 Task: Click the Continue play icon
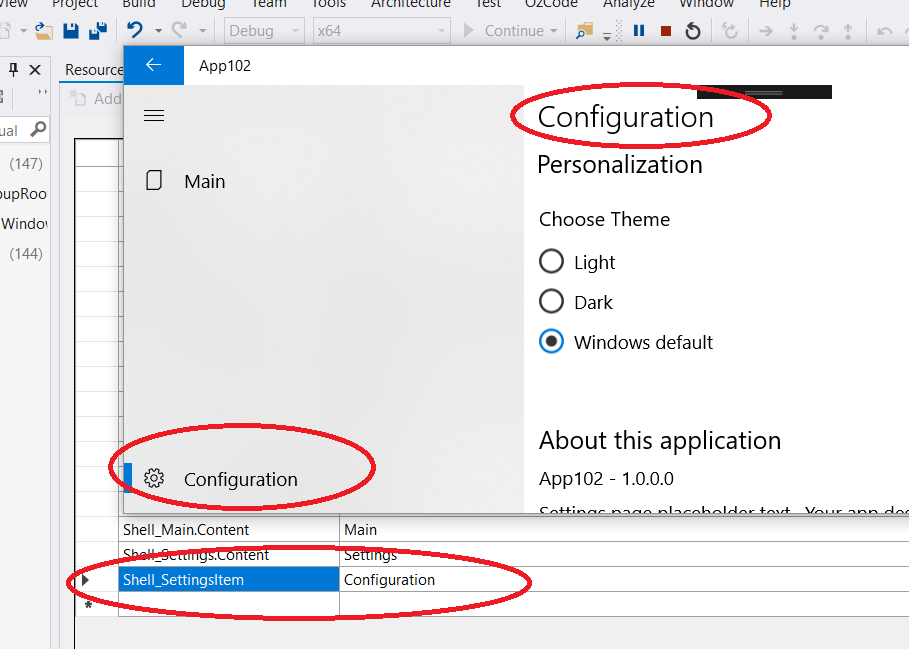(468, 31)
